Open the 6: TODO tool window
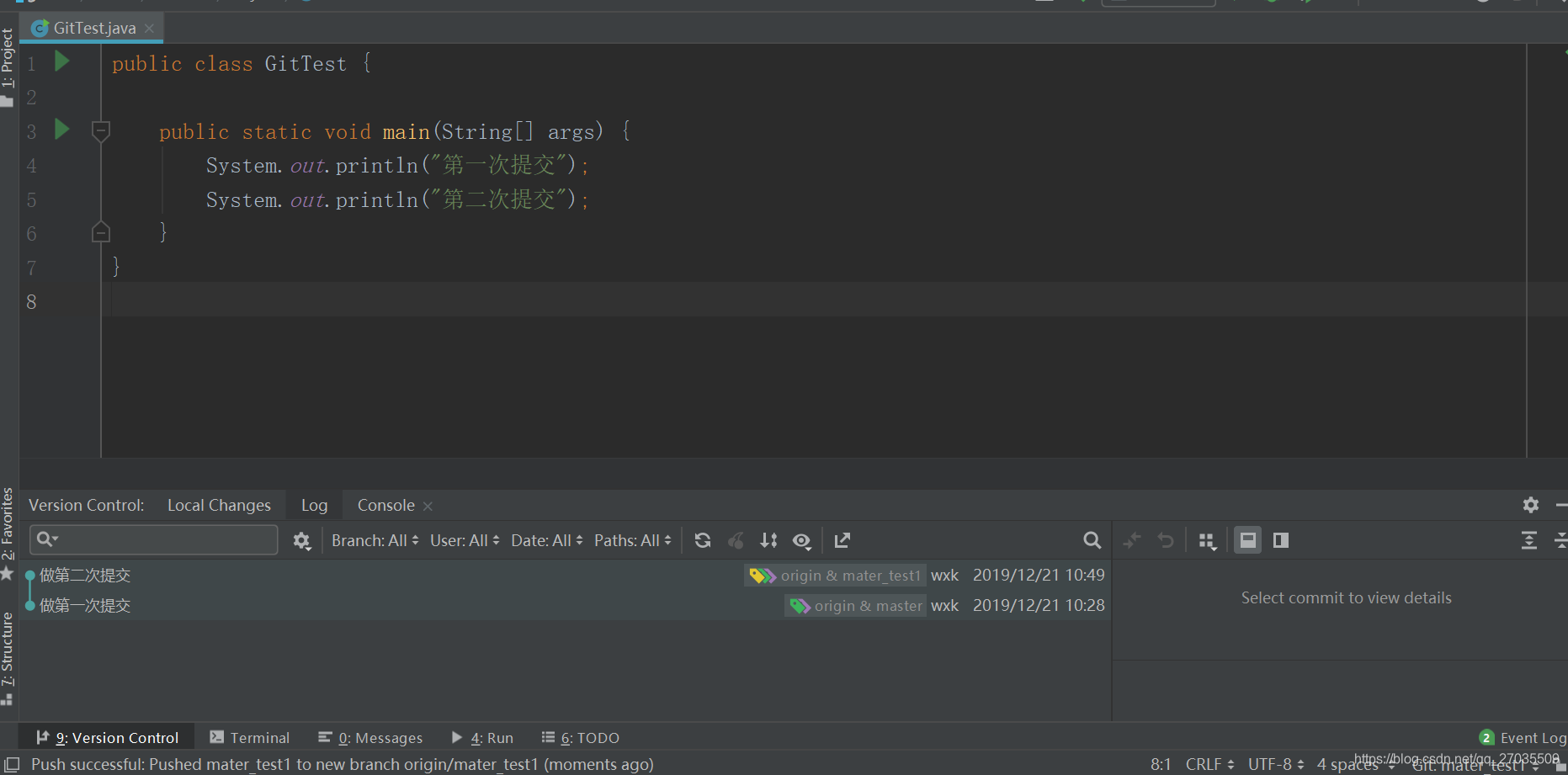This screenshot has width=1568, height=775. coord(580,737)
